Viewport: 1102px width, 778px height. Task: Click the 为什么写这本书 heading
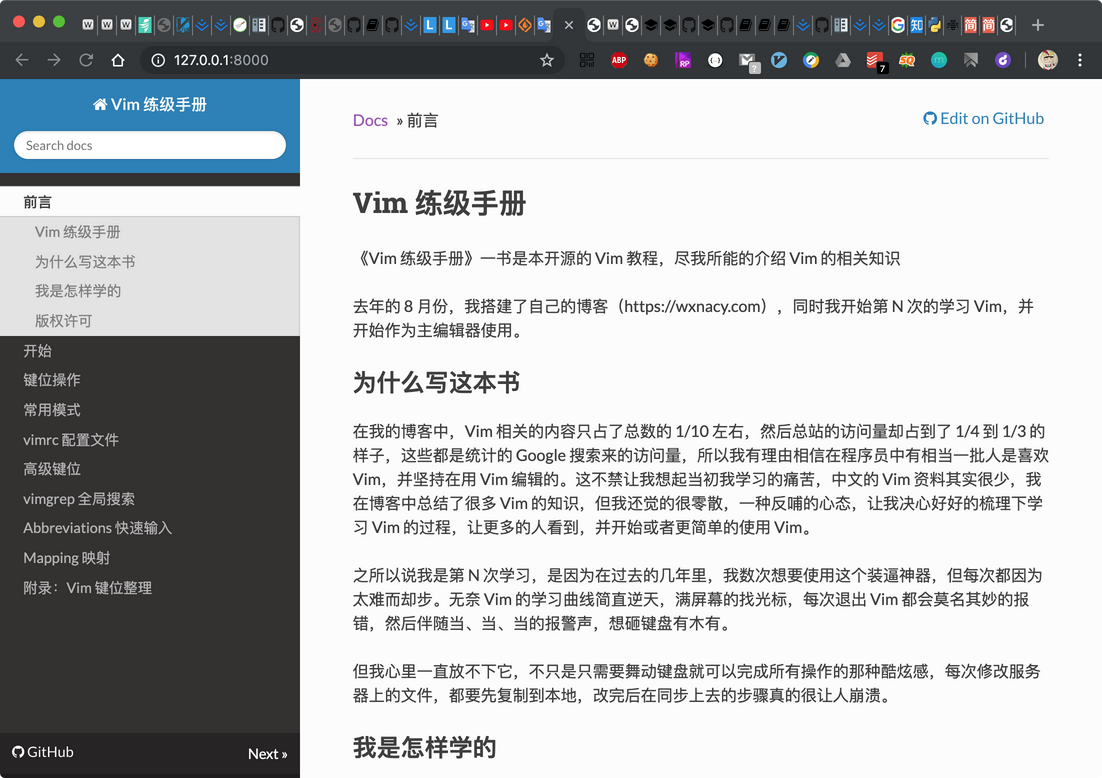tap(436, 383)
